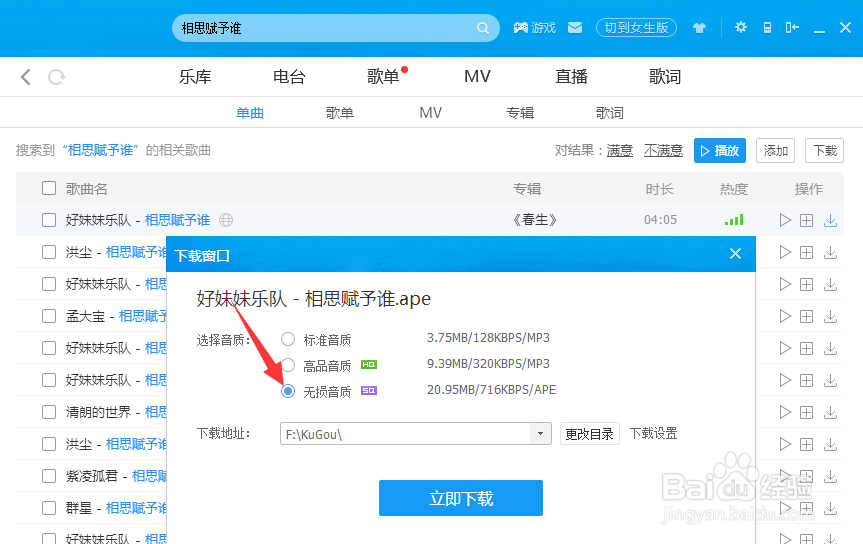Image resolution: width=863 pixels, height=544 pixels.
Task: Open the 直播 main tab
Action: click(x=571, y=77)
